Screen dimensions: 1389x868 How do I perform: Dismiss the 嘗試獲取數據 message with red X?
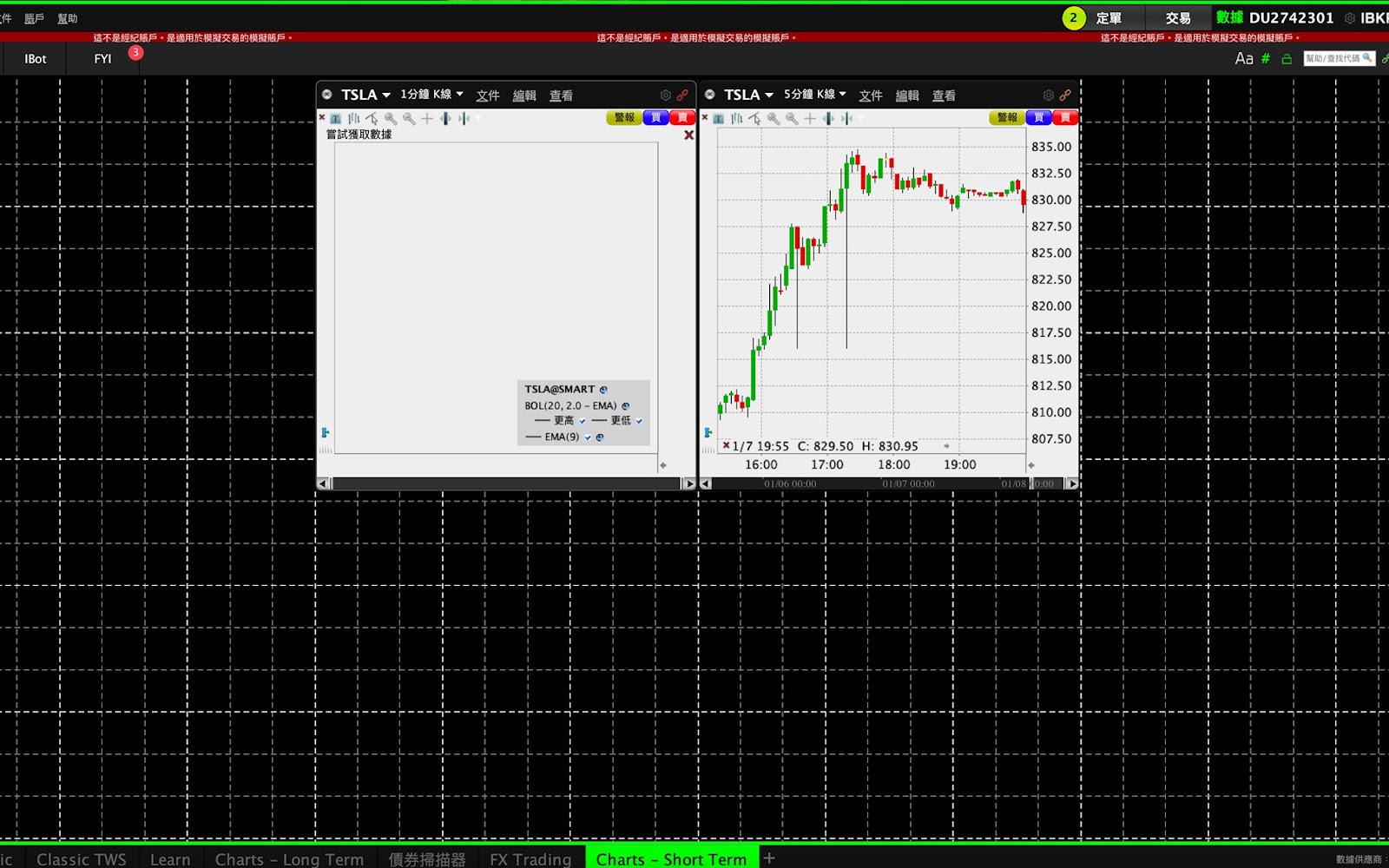coord(689,135)
